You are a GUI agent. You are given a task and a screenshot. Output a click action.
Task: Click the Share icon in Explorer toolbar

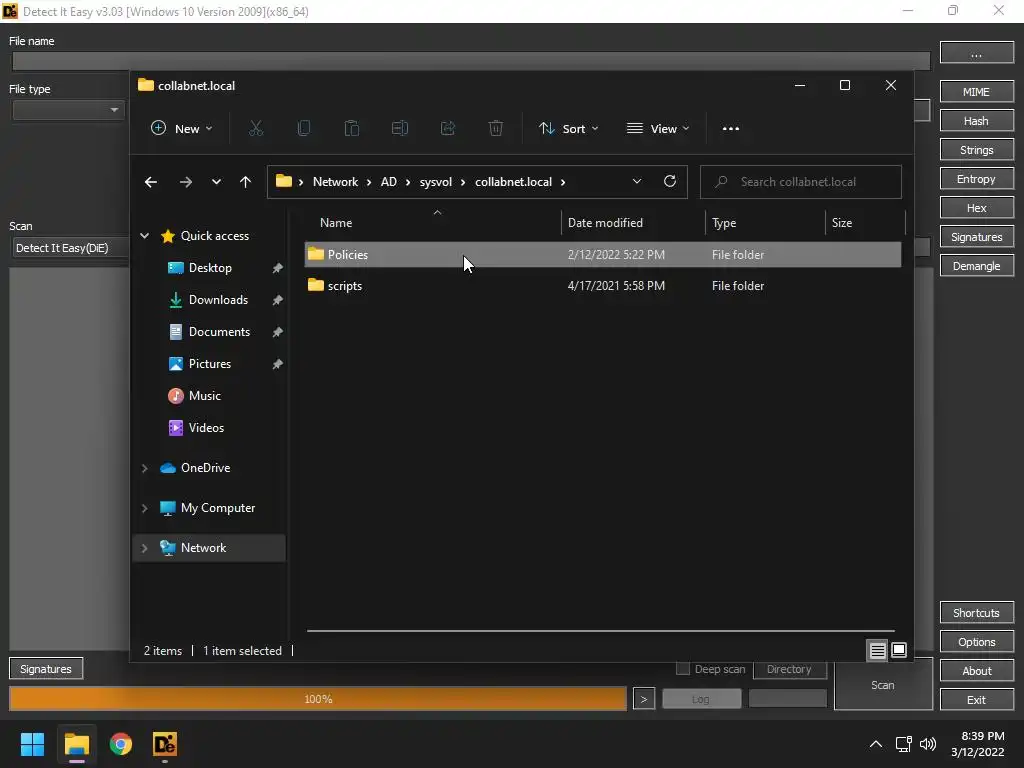click(448, 129)
